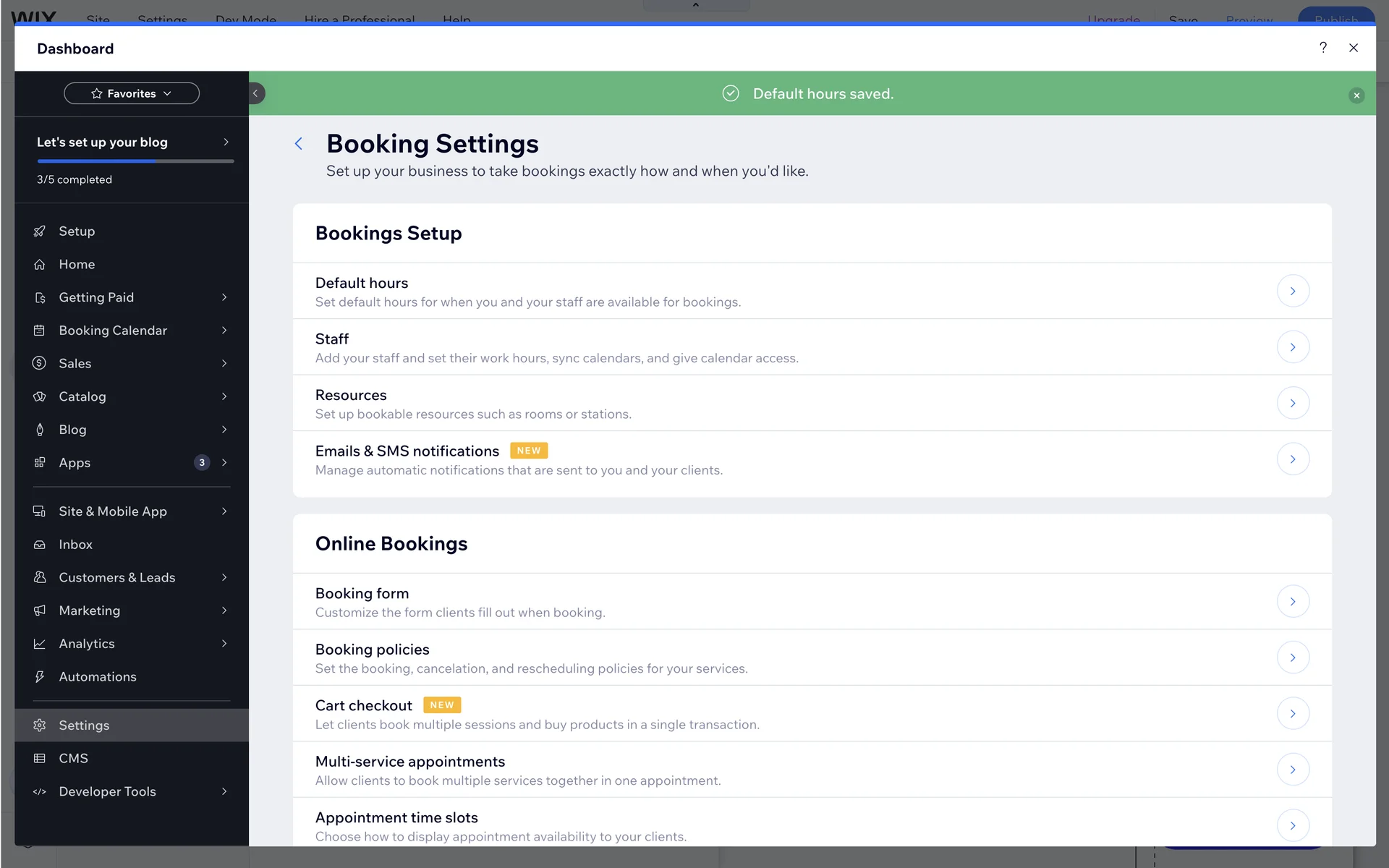
Task: Click blog setup progress bar
Action: (135, 161)
